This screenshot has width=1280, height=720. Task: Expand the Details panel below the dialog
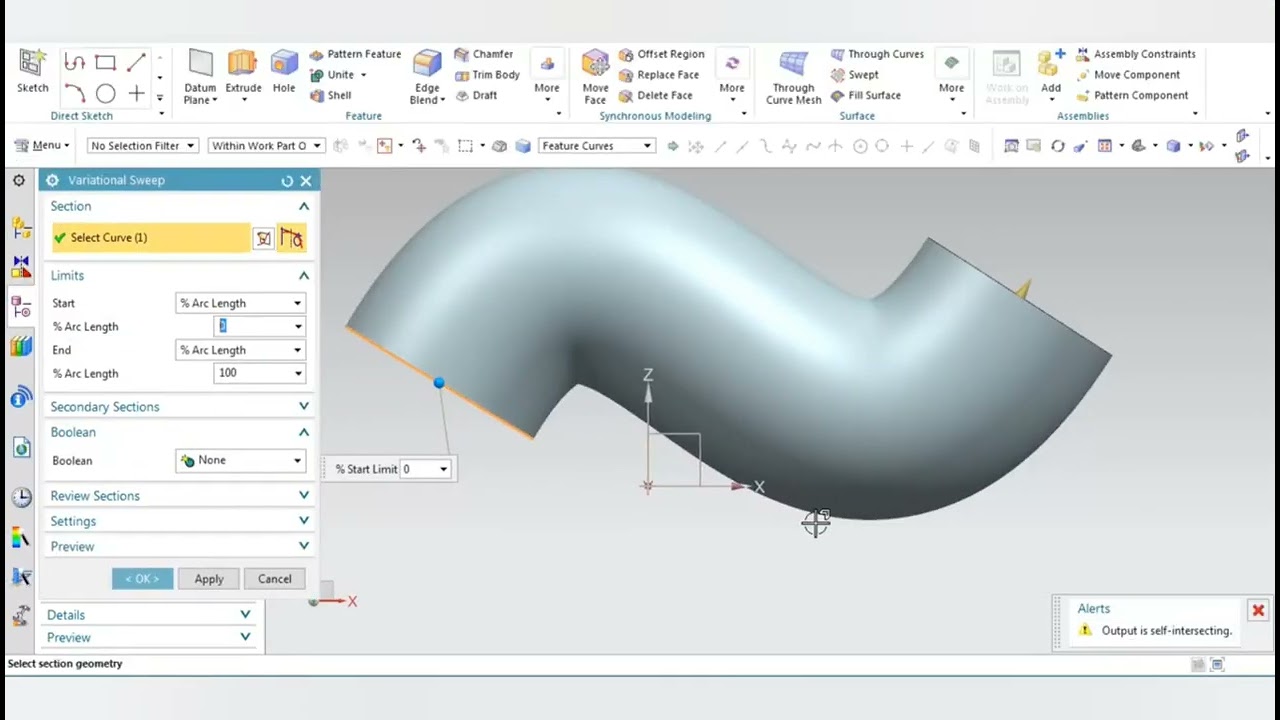[245, 614]
